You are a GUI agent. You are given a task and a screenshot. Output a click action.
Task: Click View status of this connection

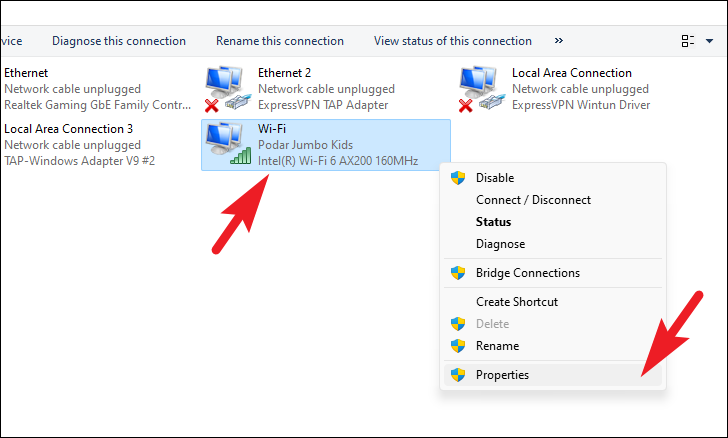(x=453, y=41)
